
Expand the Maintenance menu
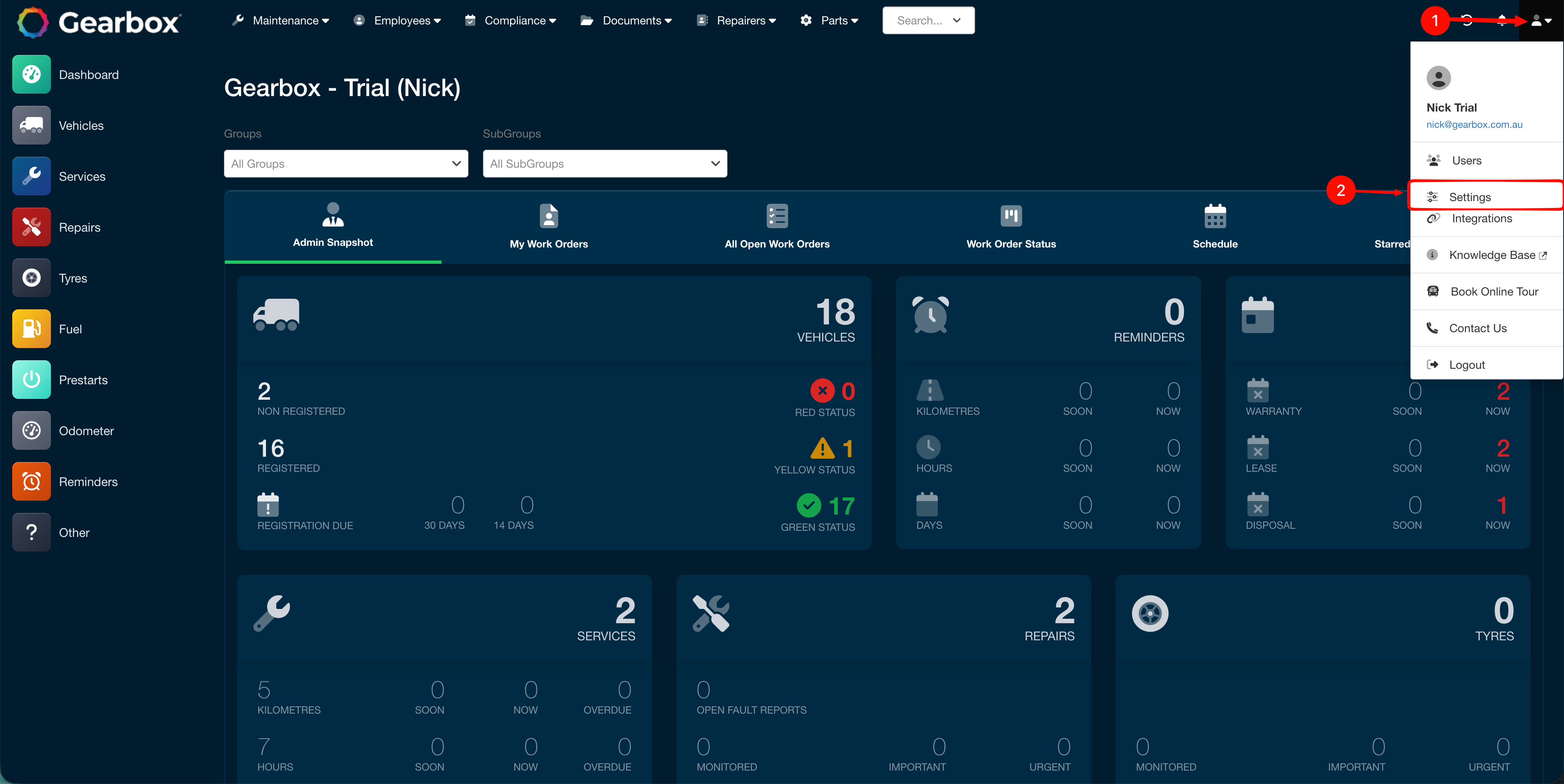(281, 21)
